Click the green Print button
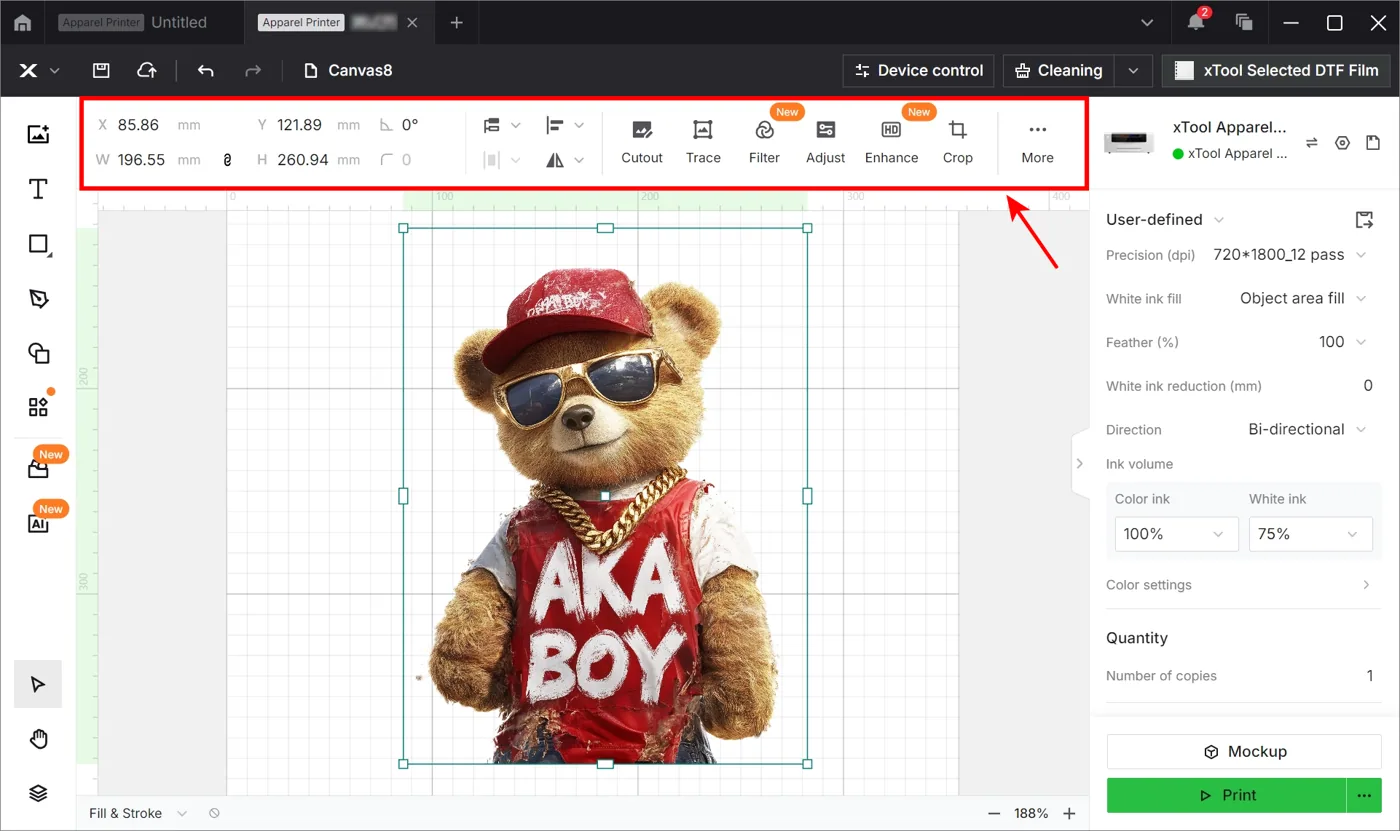Viewport: 1400px width, 831px height. [x=1227, y=795]
